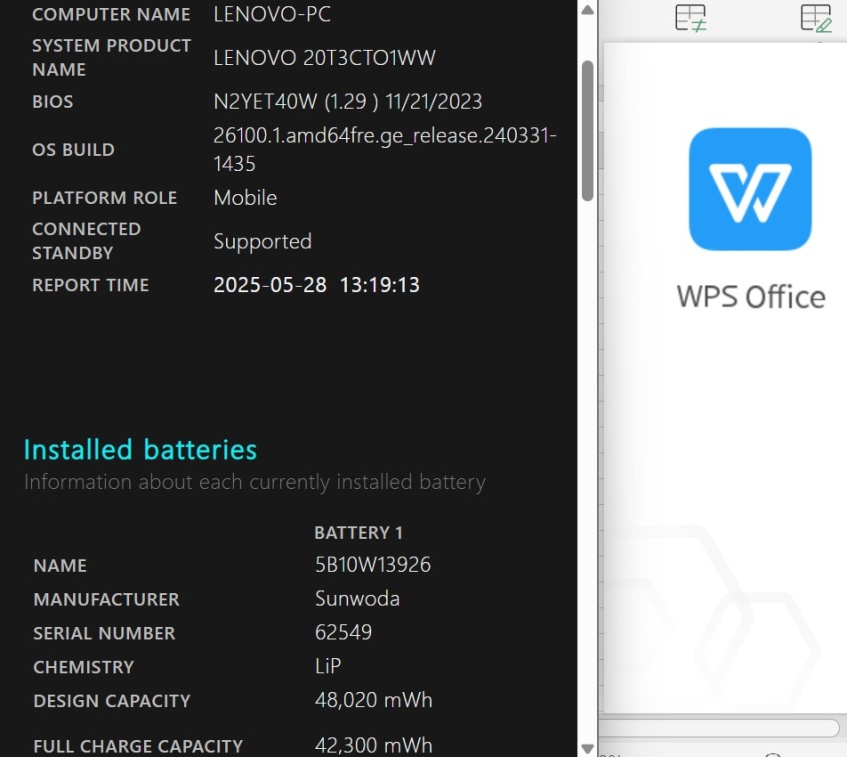The image size is (847, 757).
Task: Click the report time '2025-05-28 13:19:13'
Action: tap(317, 285)
